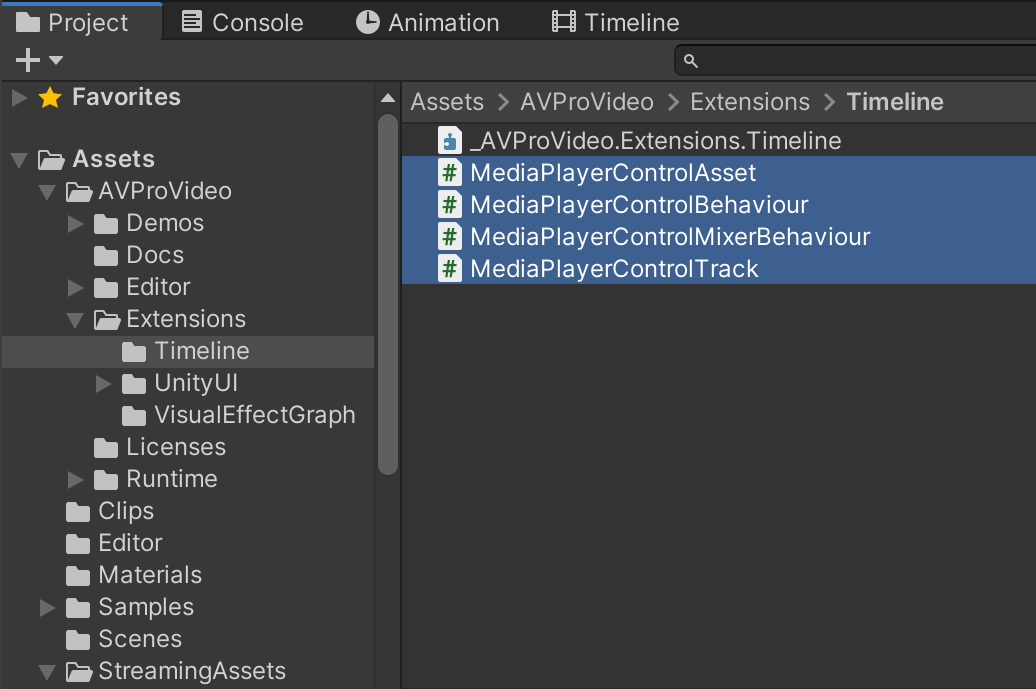Click the MediaPlayerControlTrack script icon
Screen dimensions: 1036x689
coord(450,269)
